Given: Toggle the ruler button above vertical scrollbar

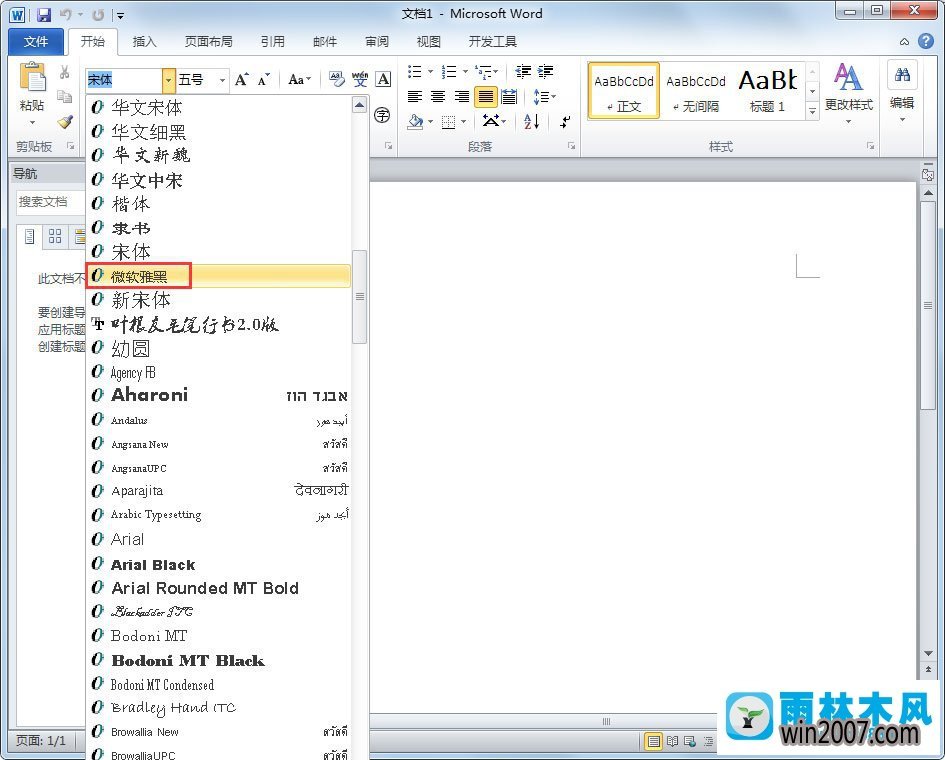Looking at the screenshot, I should [928, 174].
